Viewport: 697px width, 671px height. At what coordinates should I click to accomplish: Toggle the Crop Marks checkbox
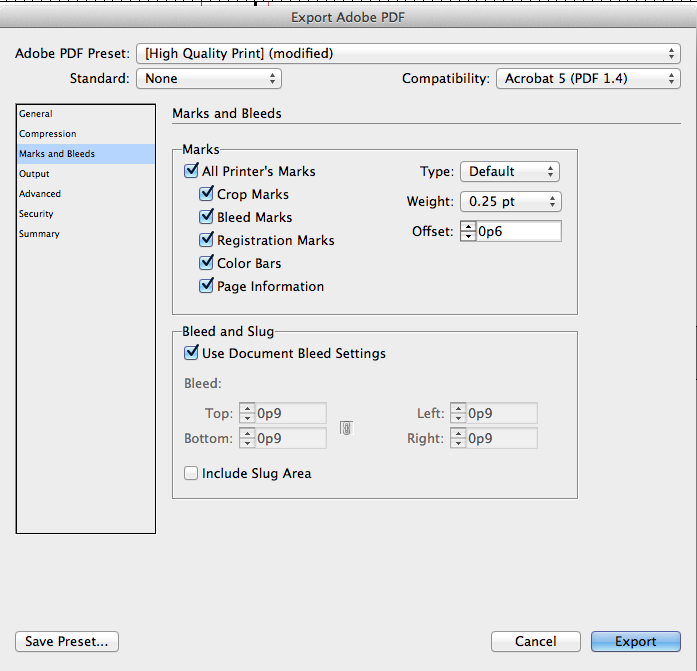point(206,194)
